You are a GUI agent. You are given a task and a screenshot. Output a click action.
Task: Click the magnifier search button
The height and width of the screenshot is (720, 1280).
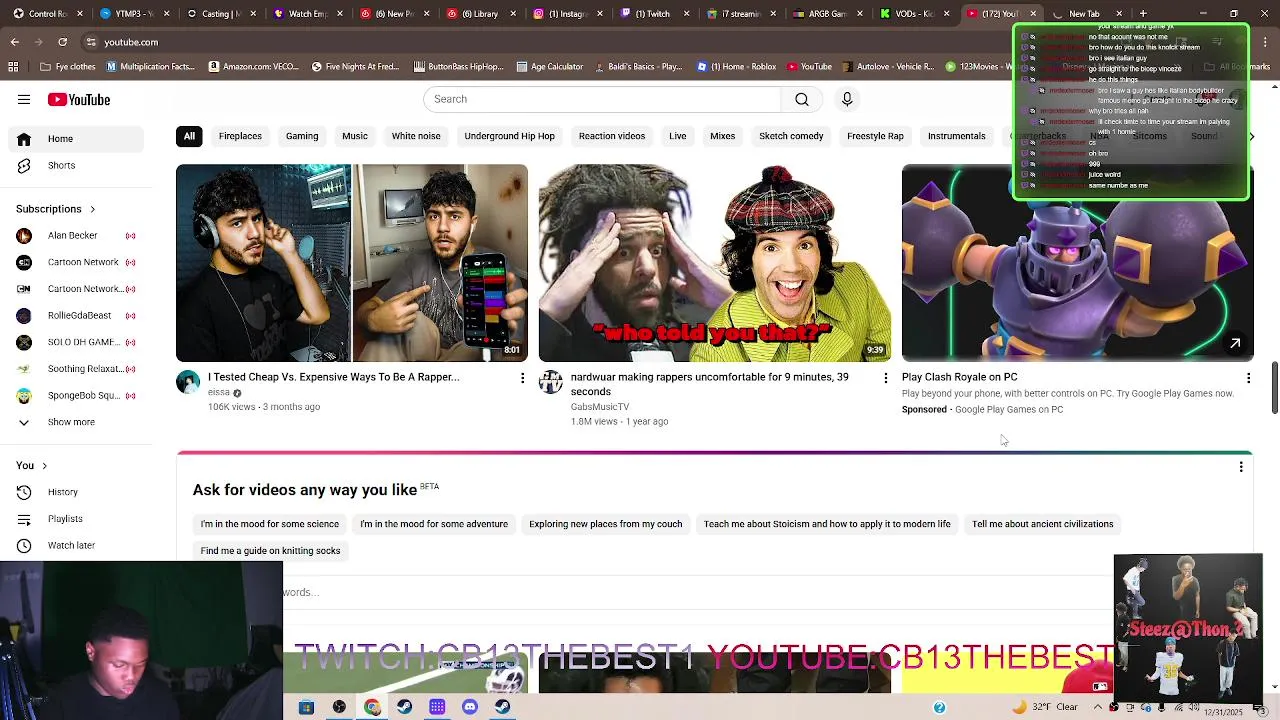coord(801,99)
